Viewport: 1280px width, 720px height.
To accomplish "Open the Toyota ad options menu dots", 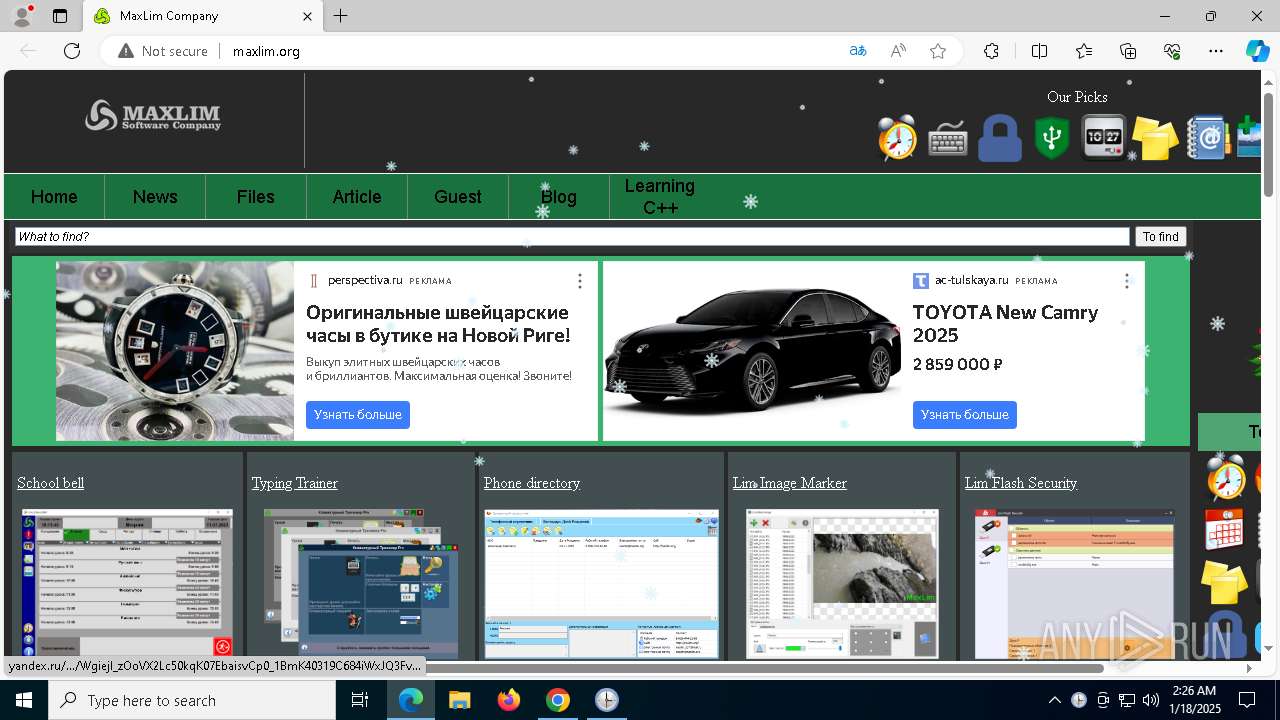I will click(x=1127, y=281).
